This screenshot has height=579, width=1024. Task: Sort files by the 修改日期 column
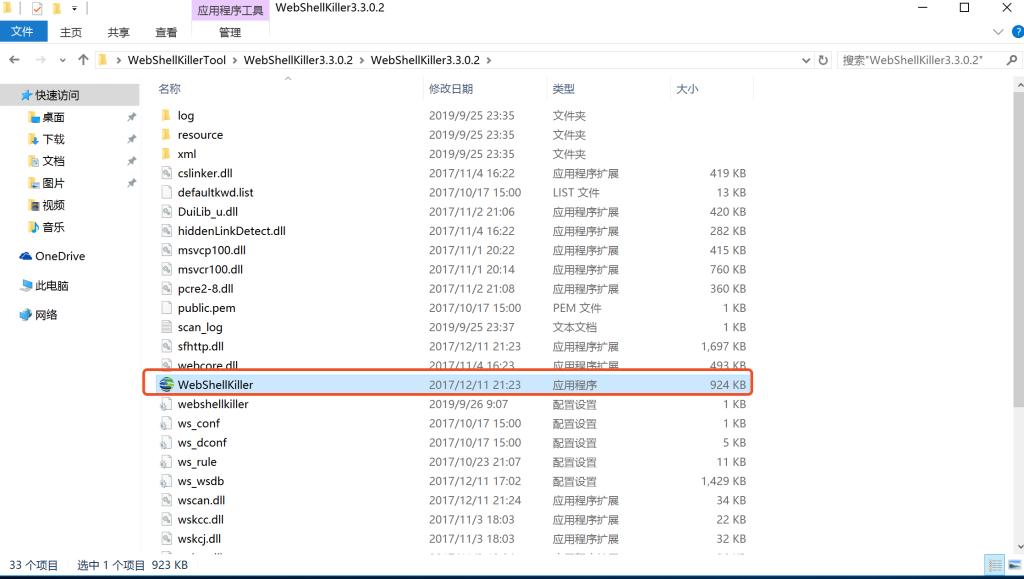coord(452,89)
